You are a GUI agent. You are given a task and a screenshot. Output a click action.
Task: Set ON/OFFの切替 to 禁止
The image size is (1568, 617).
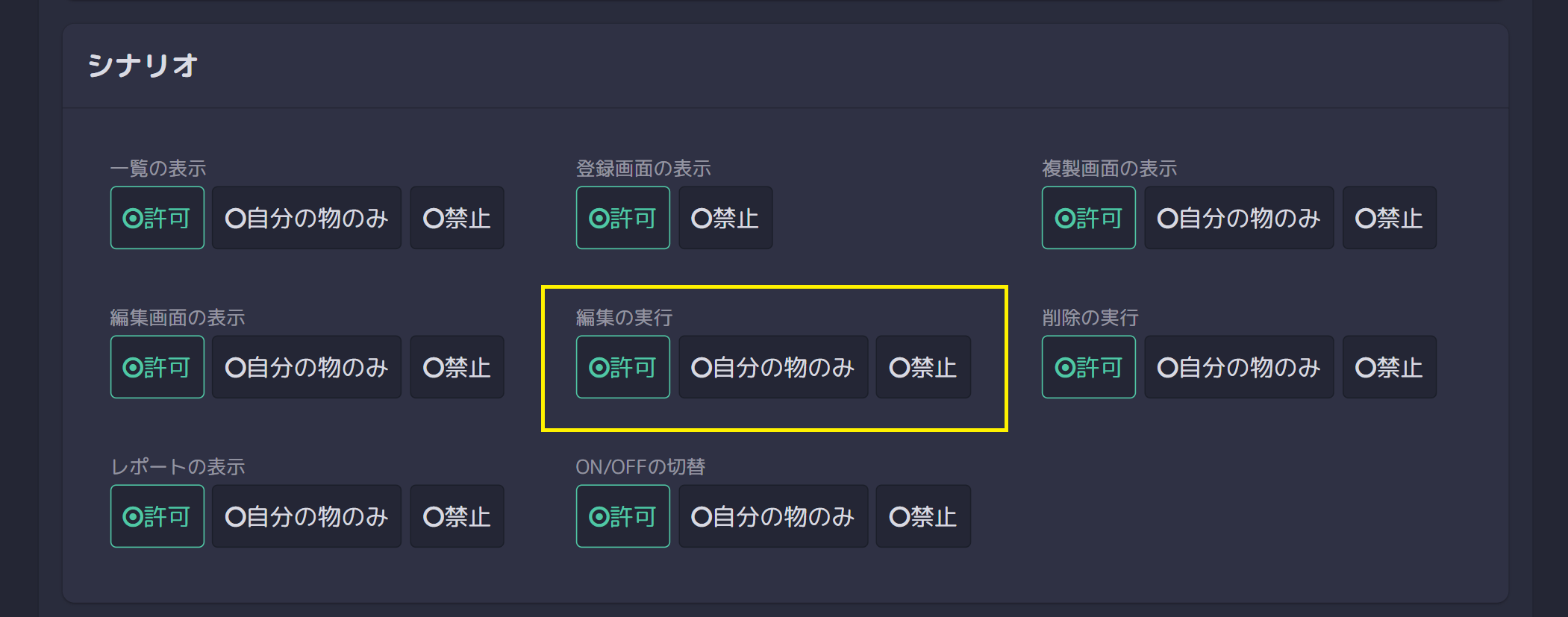coord(923,516)
